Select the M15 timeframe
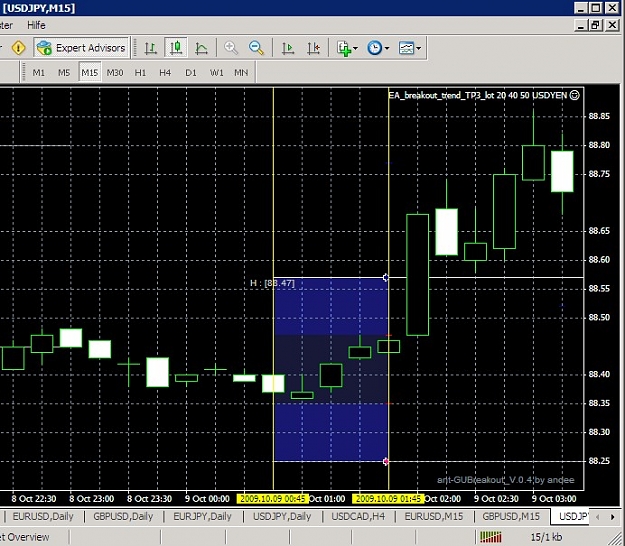This screenshot has width=625, height=546. (90, 73)
